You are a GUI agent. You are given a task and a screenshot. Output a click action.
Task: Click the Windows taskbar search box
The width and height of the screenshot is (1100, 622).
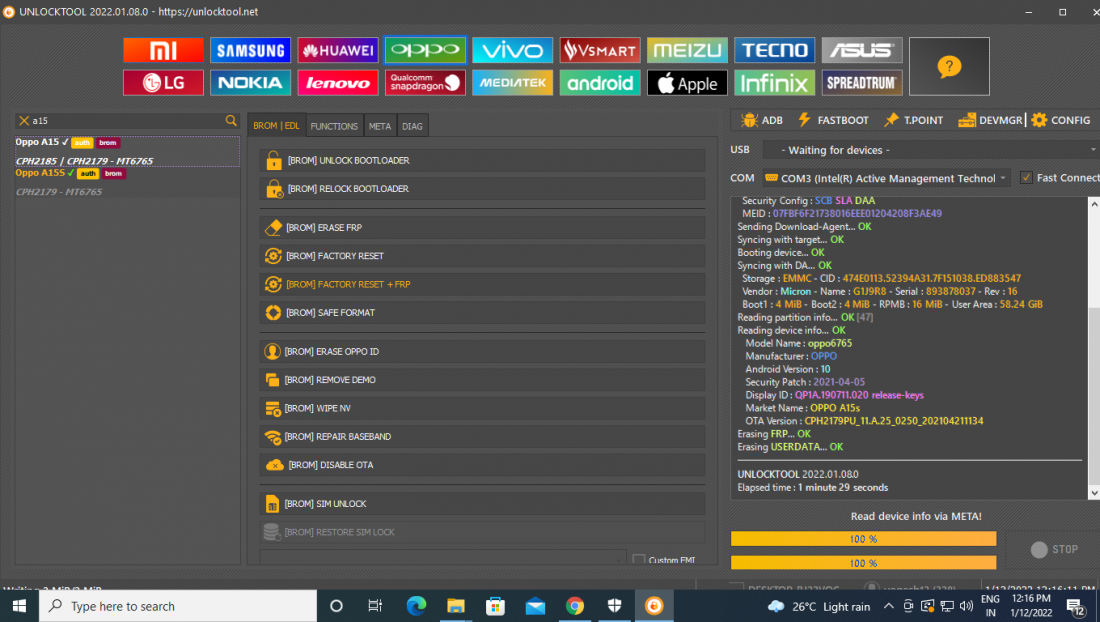point(177,606)
